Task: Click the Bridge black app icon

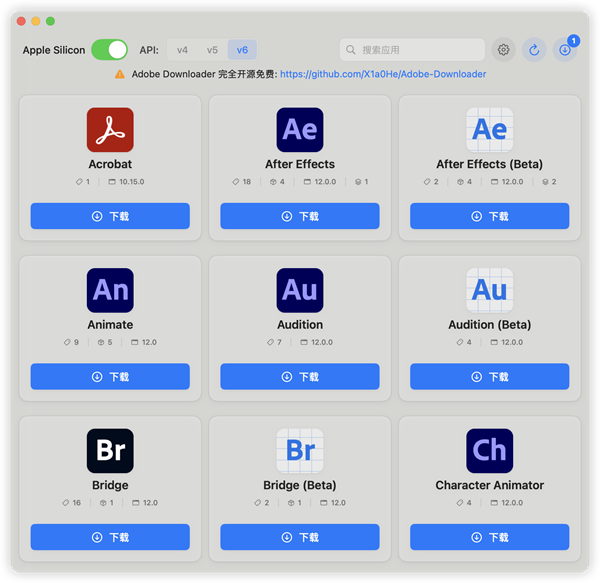Action: pos(110,451)
